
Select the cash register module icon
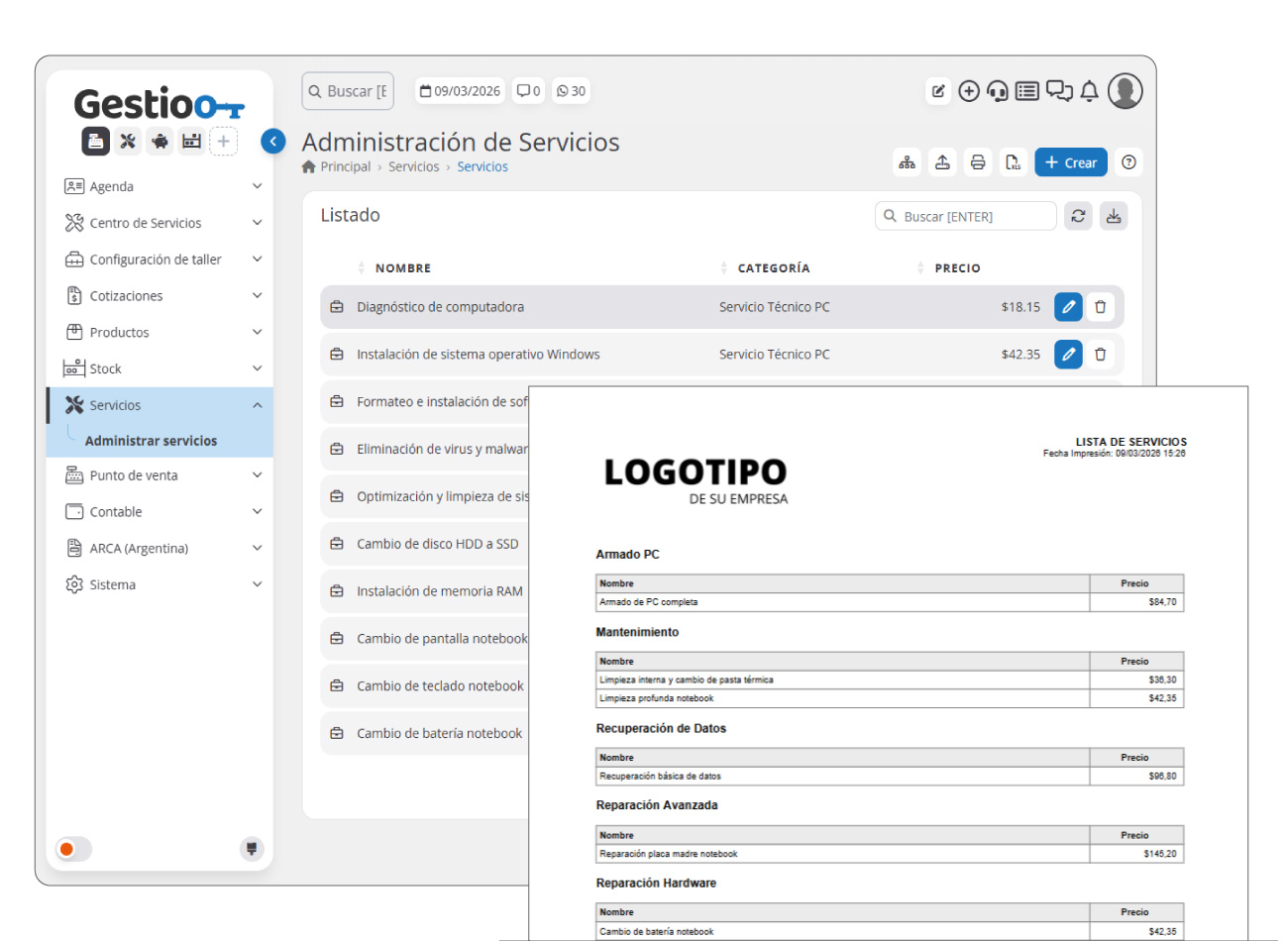tap(95, 142)
